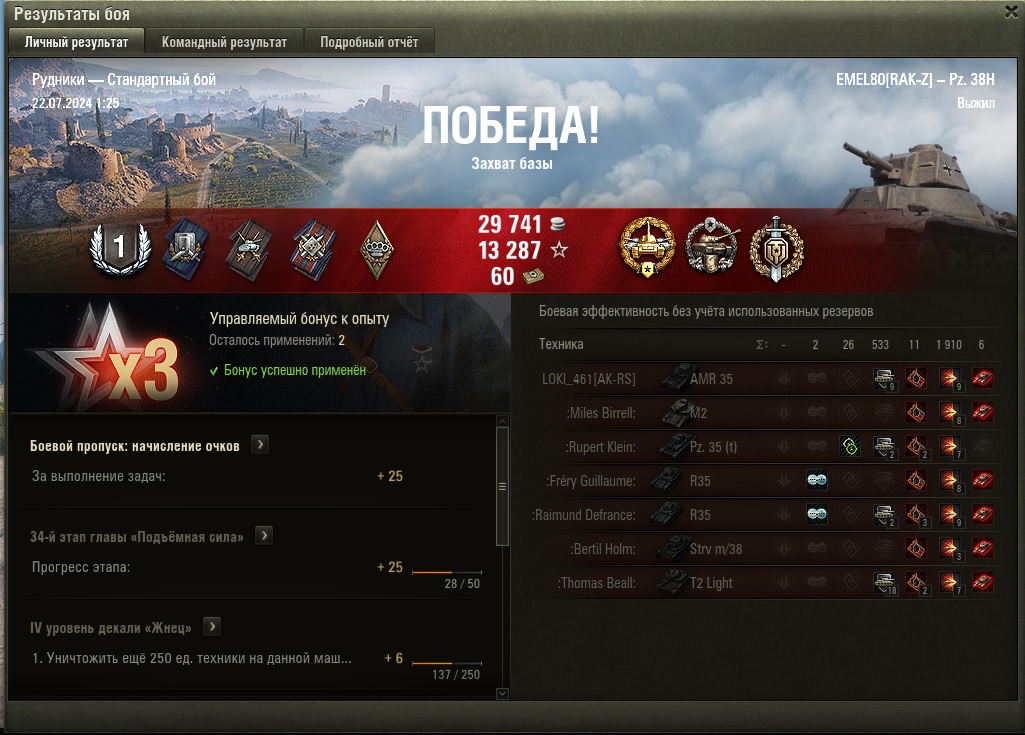Image resolution: width=1025 pixels, height=735 pixels.
Task: Expand the 34-й этап главы section
Action: (x=264, y=536)
